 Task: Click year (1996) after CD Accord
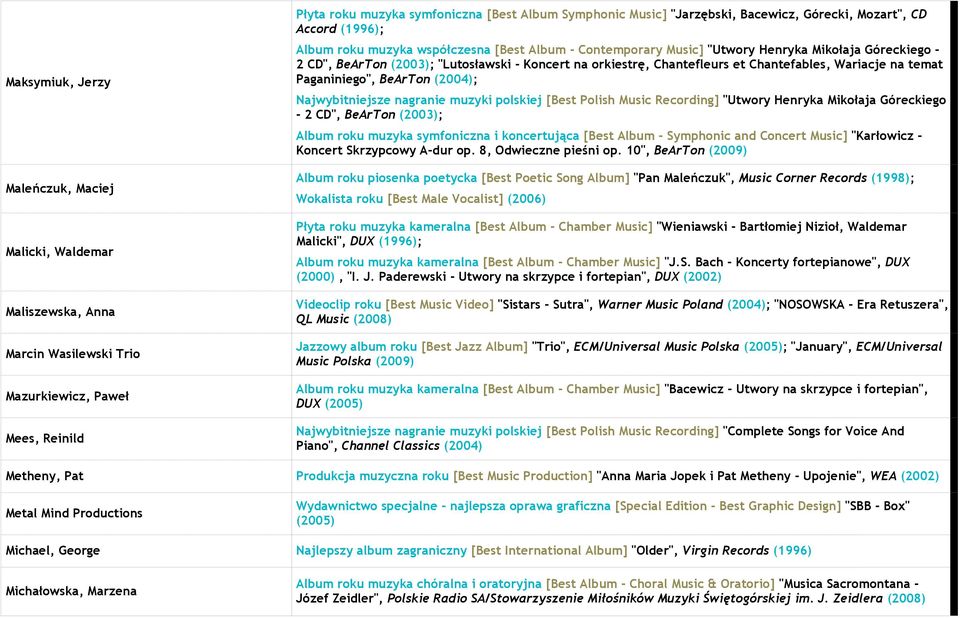point(360,29)
